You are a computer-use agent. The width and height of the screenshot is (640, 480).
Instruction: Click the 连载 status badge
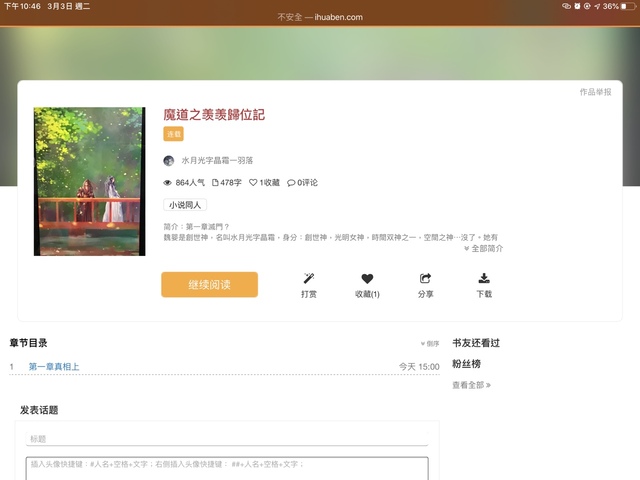tap(173, 134)
